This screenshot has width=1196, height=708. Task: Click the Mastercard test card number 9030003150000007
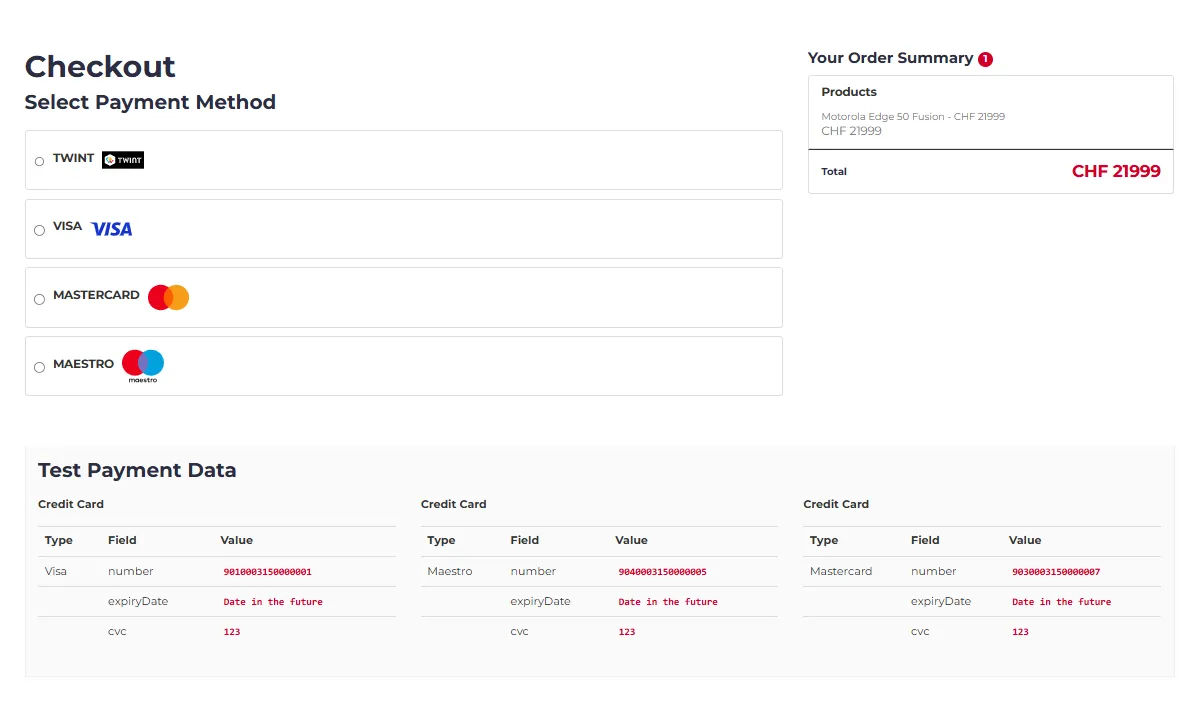(1055, 572)
